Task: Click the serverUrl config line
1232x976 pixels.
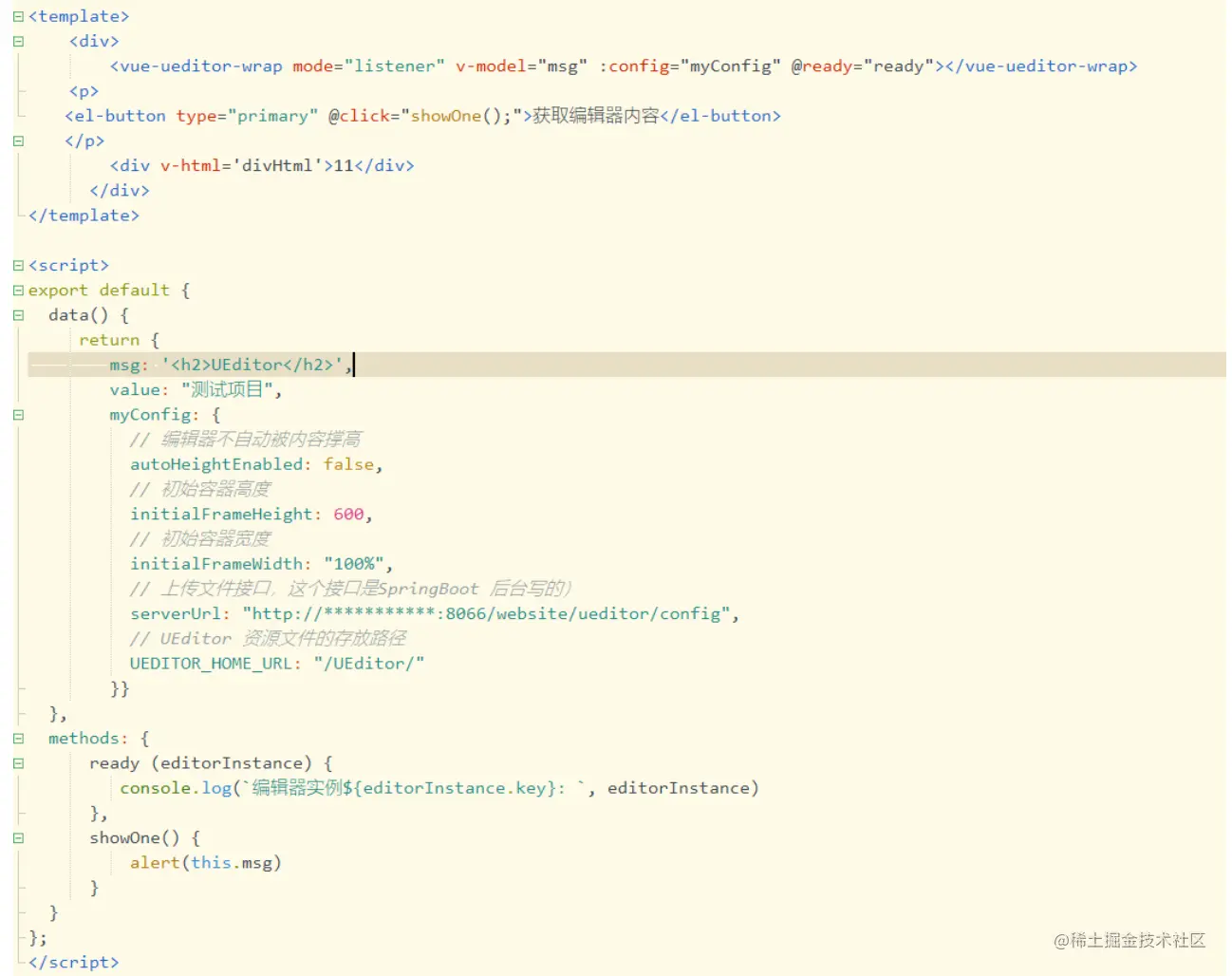Action: (x=435, y=614)
